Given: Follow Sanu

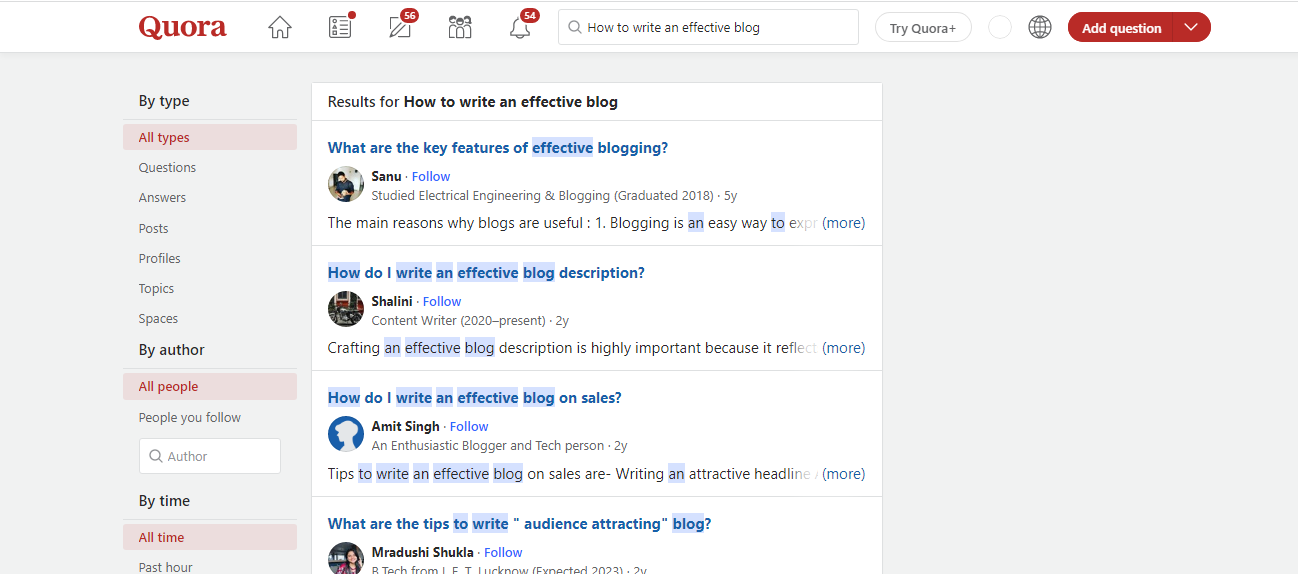Looking at the screenshot, I should (x=431, y=176).
